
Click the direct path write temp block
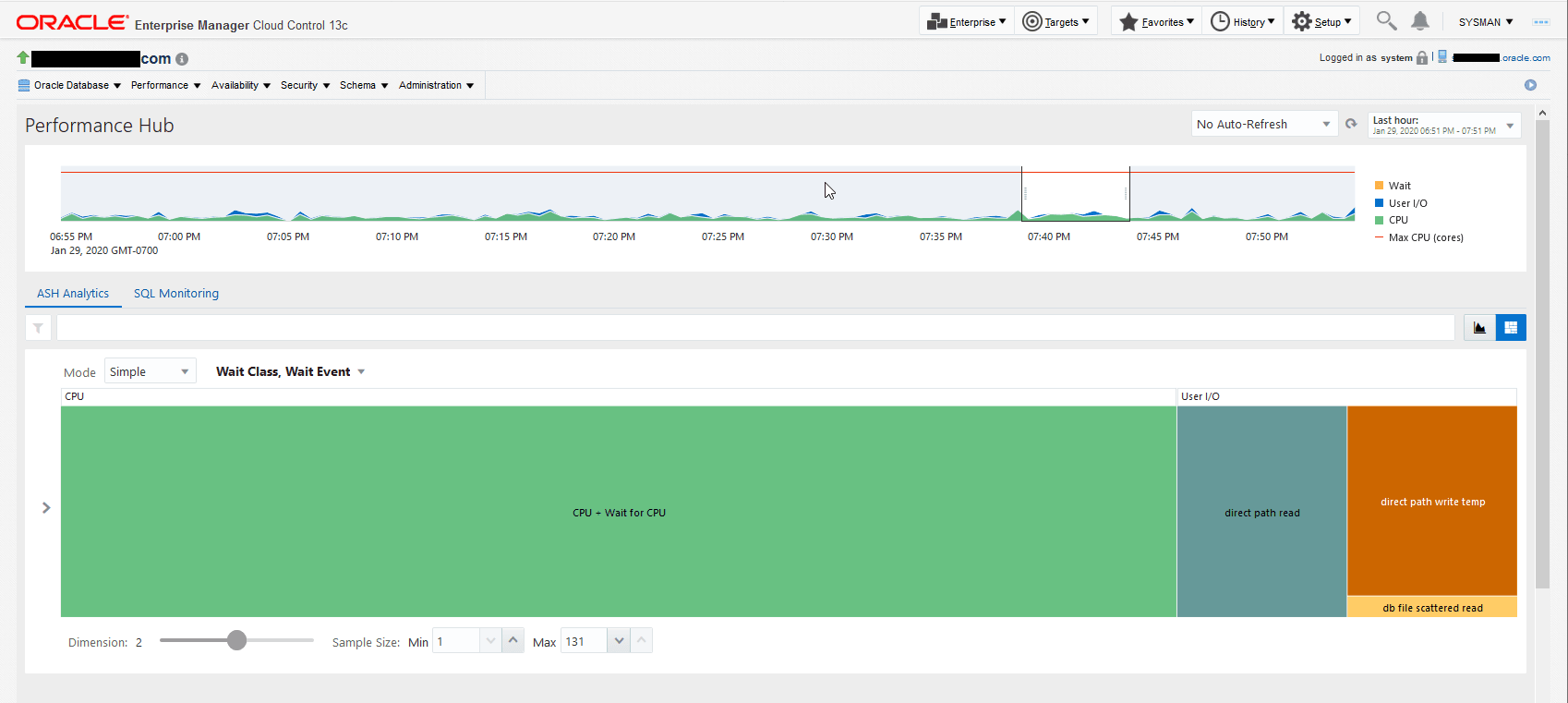tap(1432, 501)
